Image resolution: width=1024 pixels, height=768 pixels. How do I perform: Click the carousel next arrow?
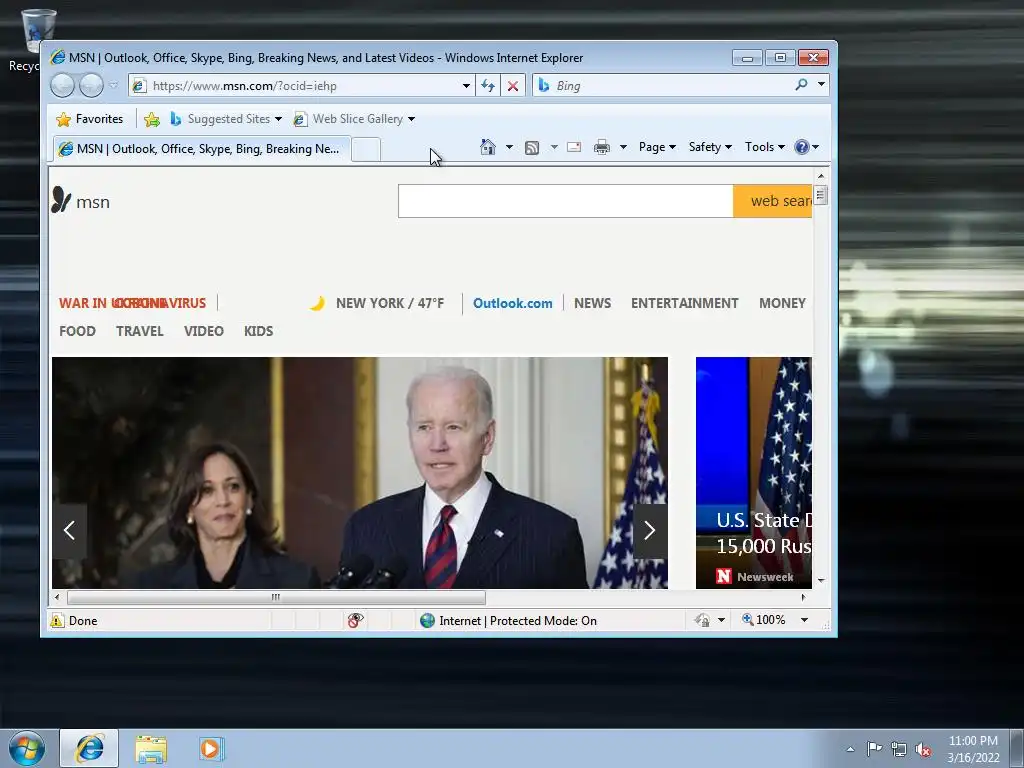650,530
